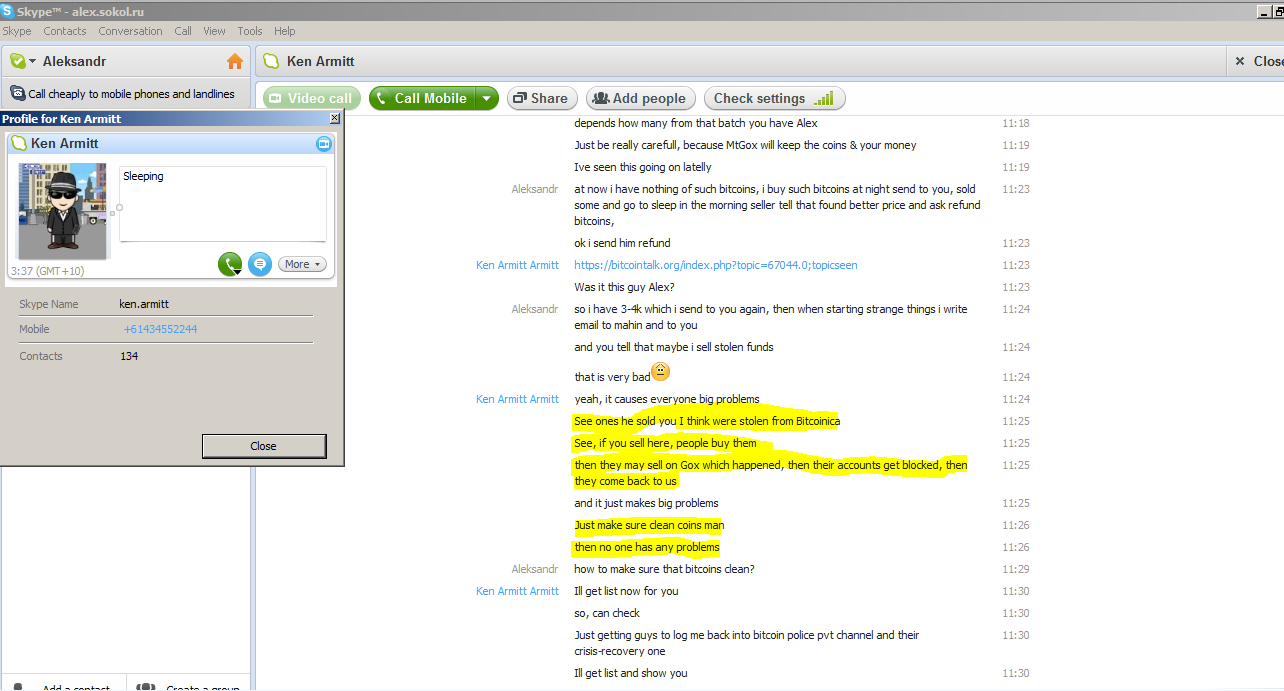Open the Contacts menu

[65, 31]
